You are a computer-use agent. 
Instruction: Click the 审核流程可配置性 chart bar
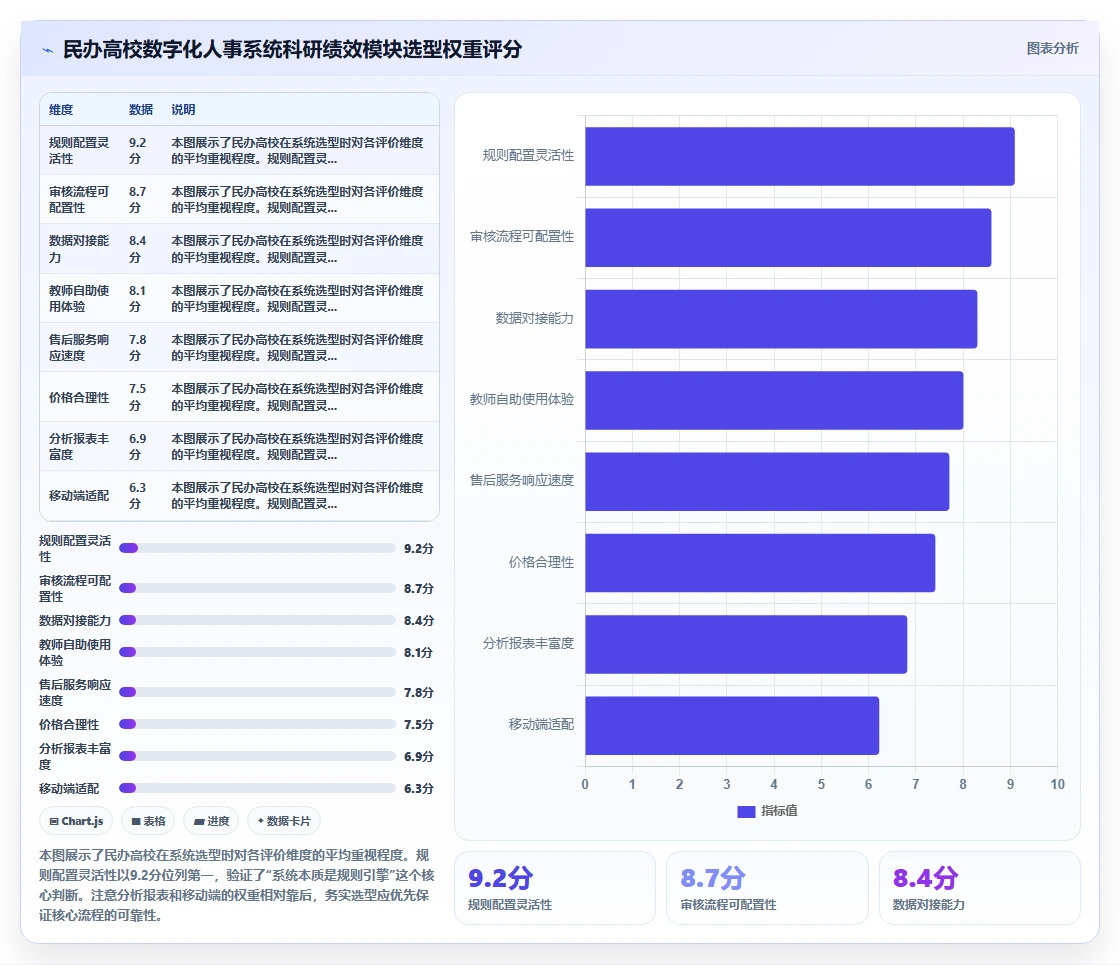click(x=788, y=238)
